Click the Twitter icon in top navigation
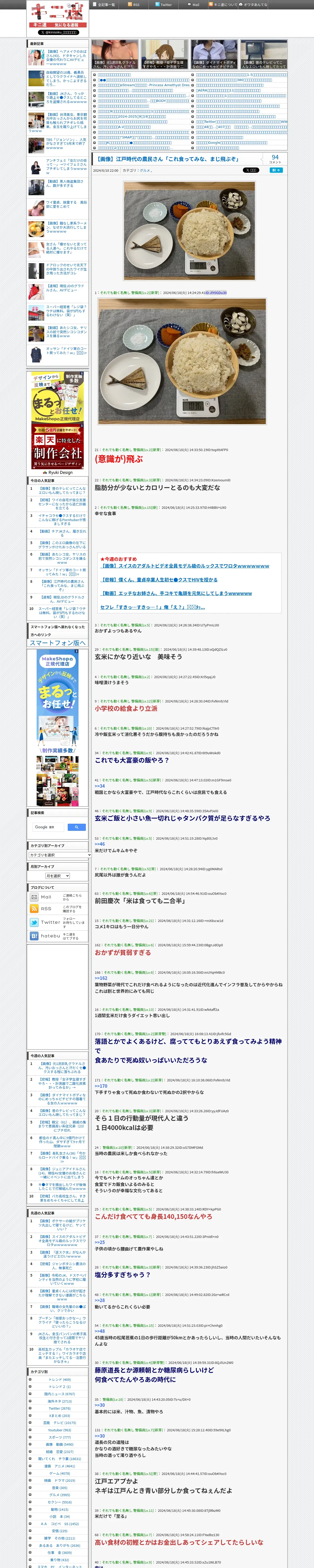Screen dimensions: 314x1568 [x=157, y=4]
